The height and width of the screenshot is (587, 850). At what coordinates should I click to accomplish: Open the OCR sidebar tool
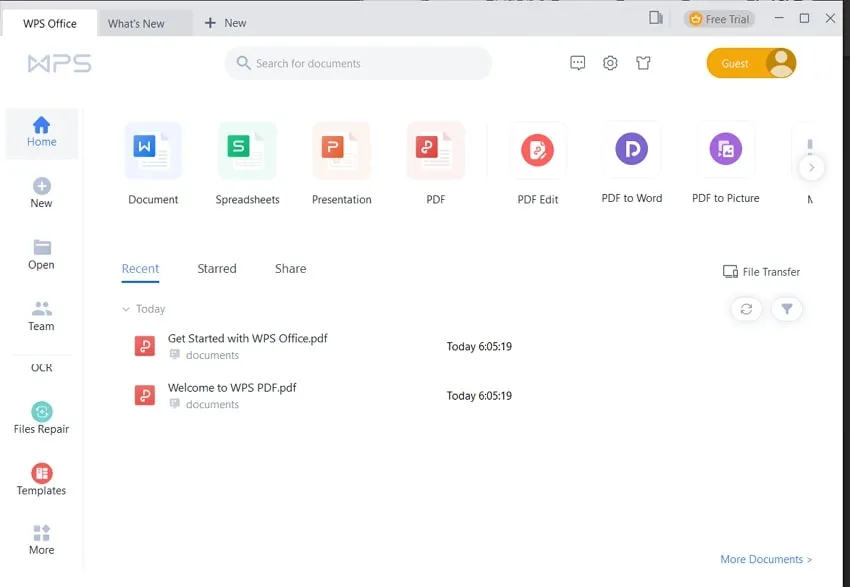click(42, 367)
